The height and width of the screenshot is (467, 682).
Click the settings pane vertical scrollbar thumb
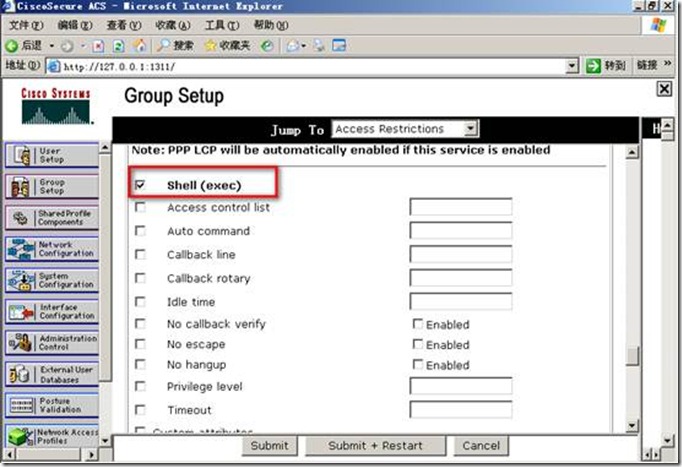pos(632,356)
